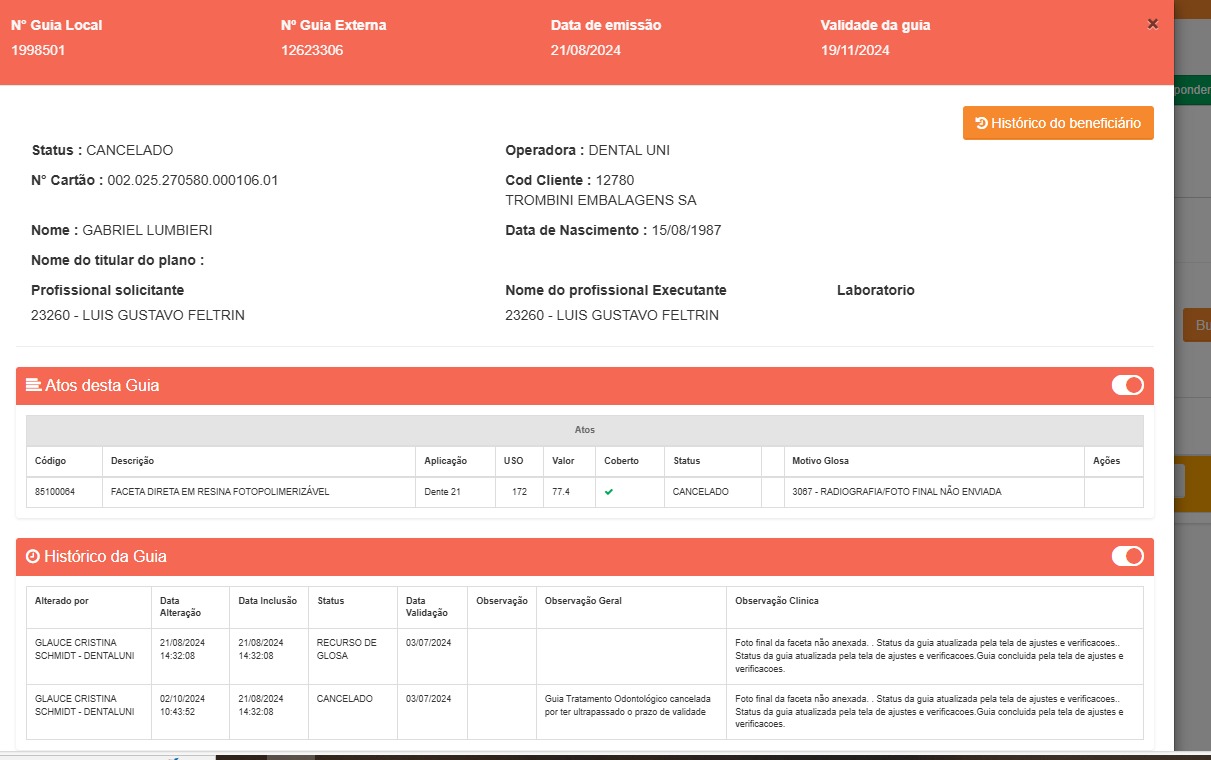Click the clock icon beside Histórico da Guia
Image resolution: width=1211 pixels, height=760 pixels.
coord(33,556)
